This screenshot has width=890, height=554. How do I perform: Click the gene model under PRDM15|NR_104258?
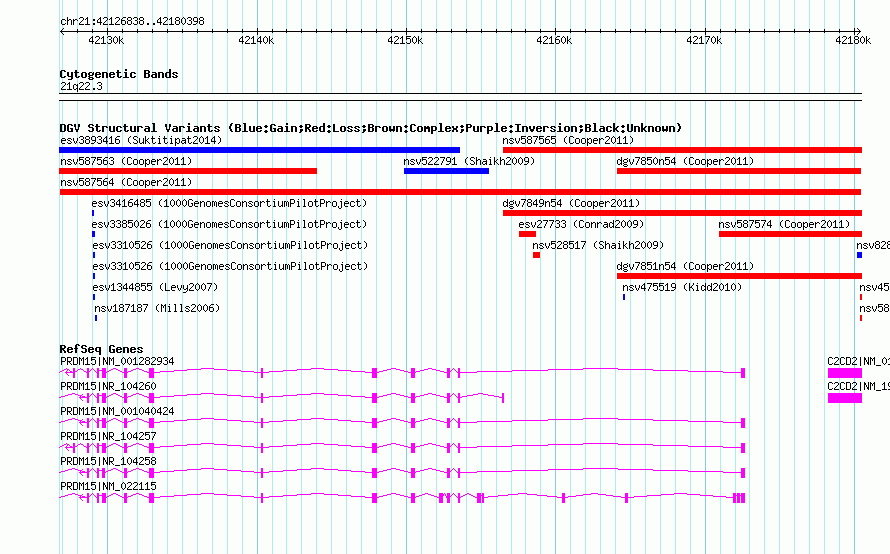(x=402, y=473)
